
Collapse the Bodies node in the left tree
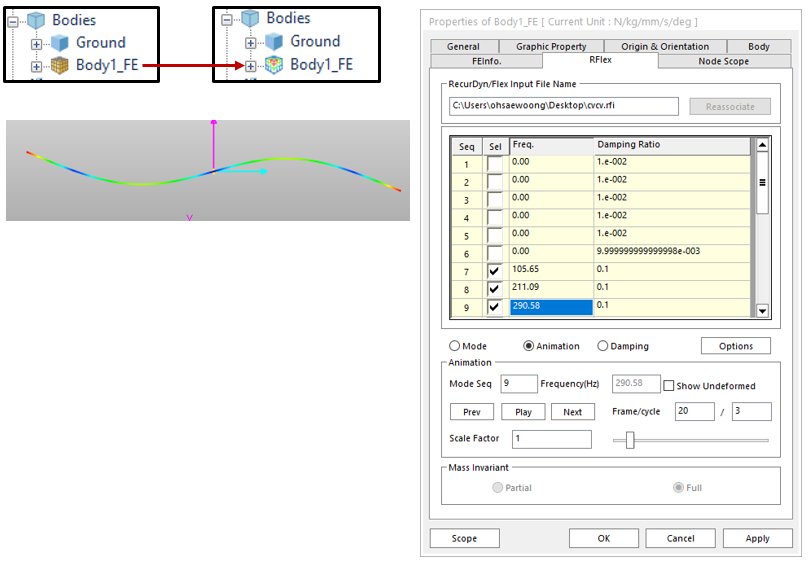[13, 22]
